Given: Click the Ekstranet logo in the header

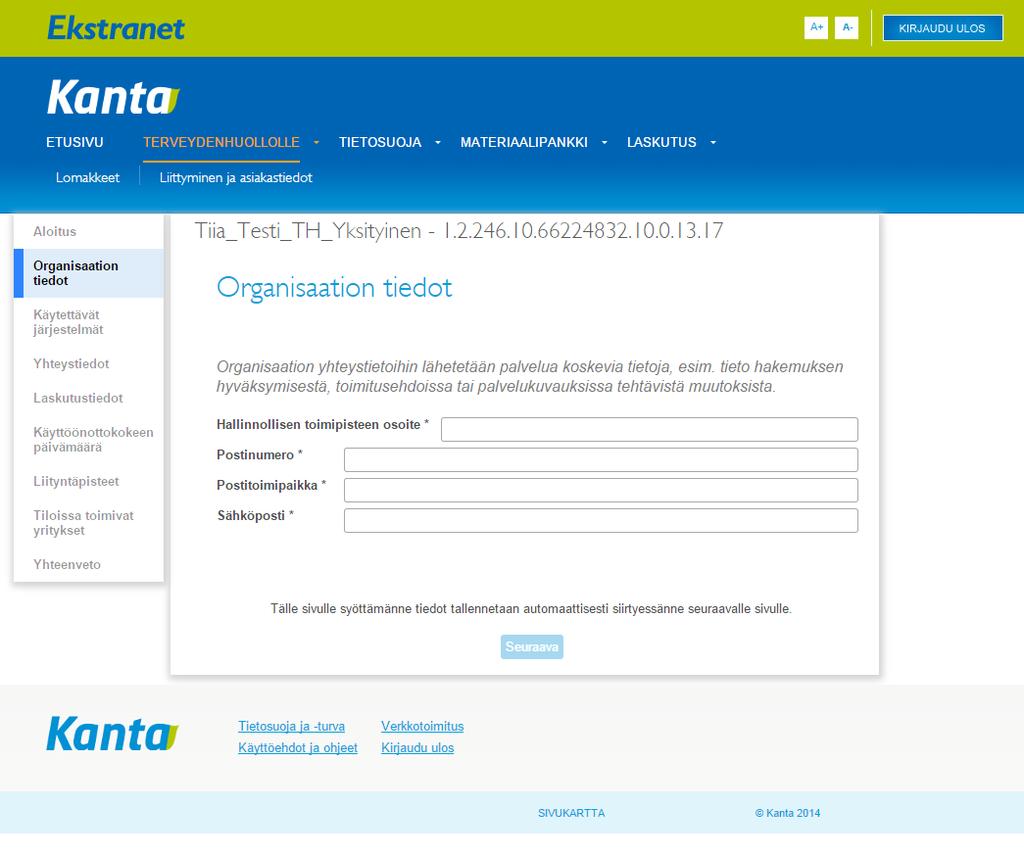Looking at the screenshot, I should pos(116,28).
